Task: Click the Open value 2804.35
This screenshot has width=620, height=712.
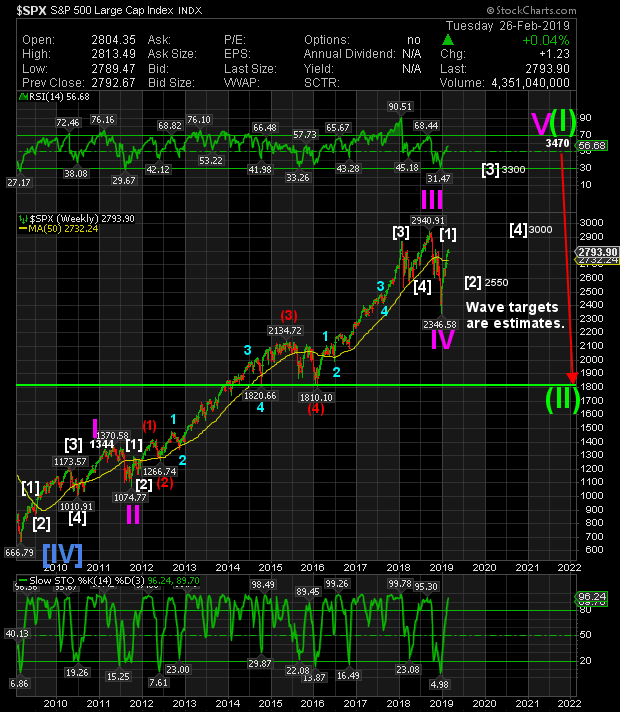Action: point(114,40)
